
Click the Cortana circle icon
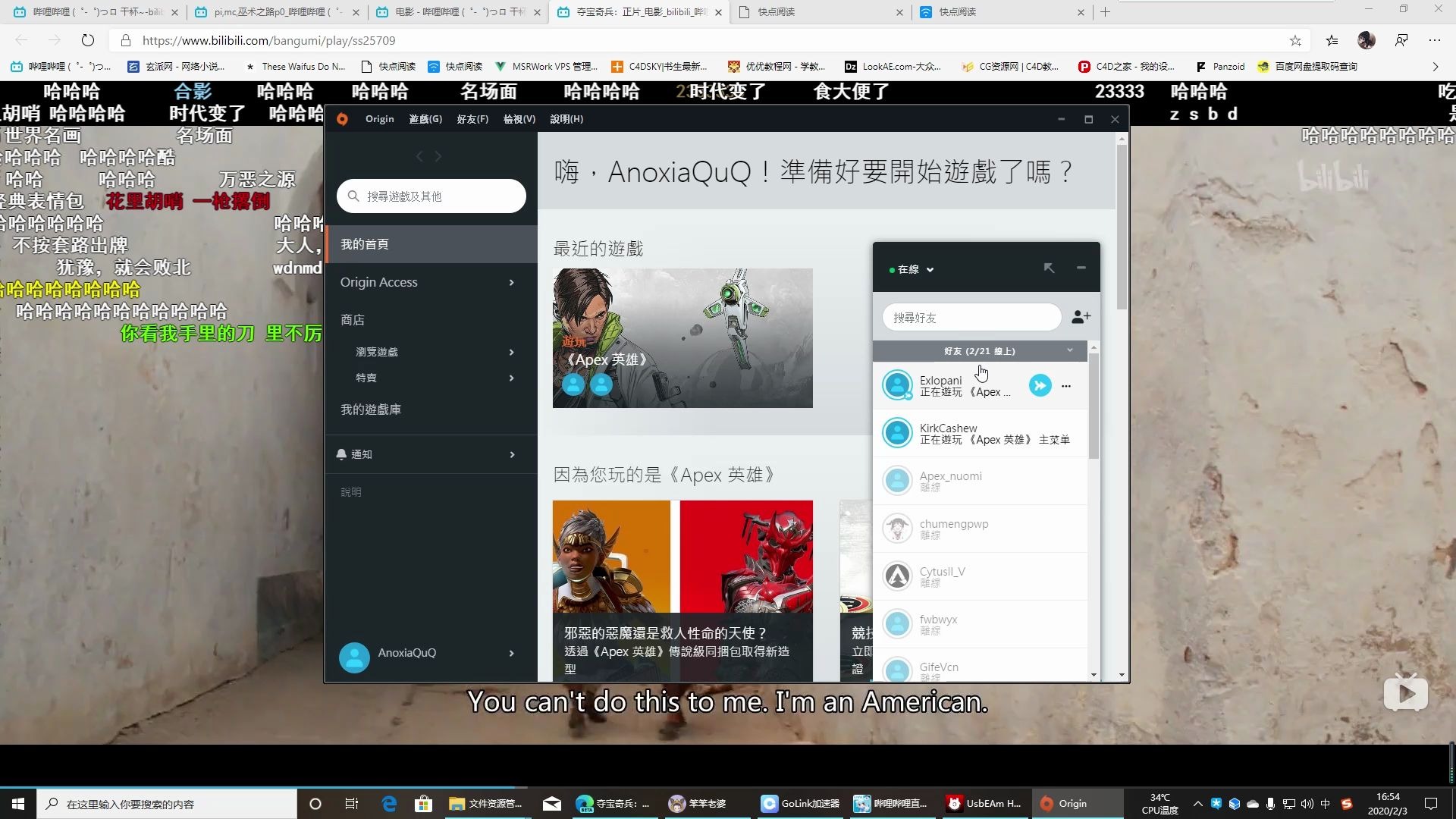click(x=315, y=804)
